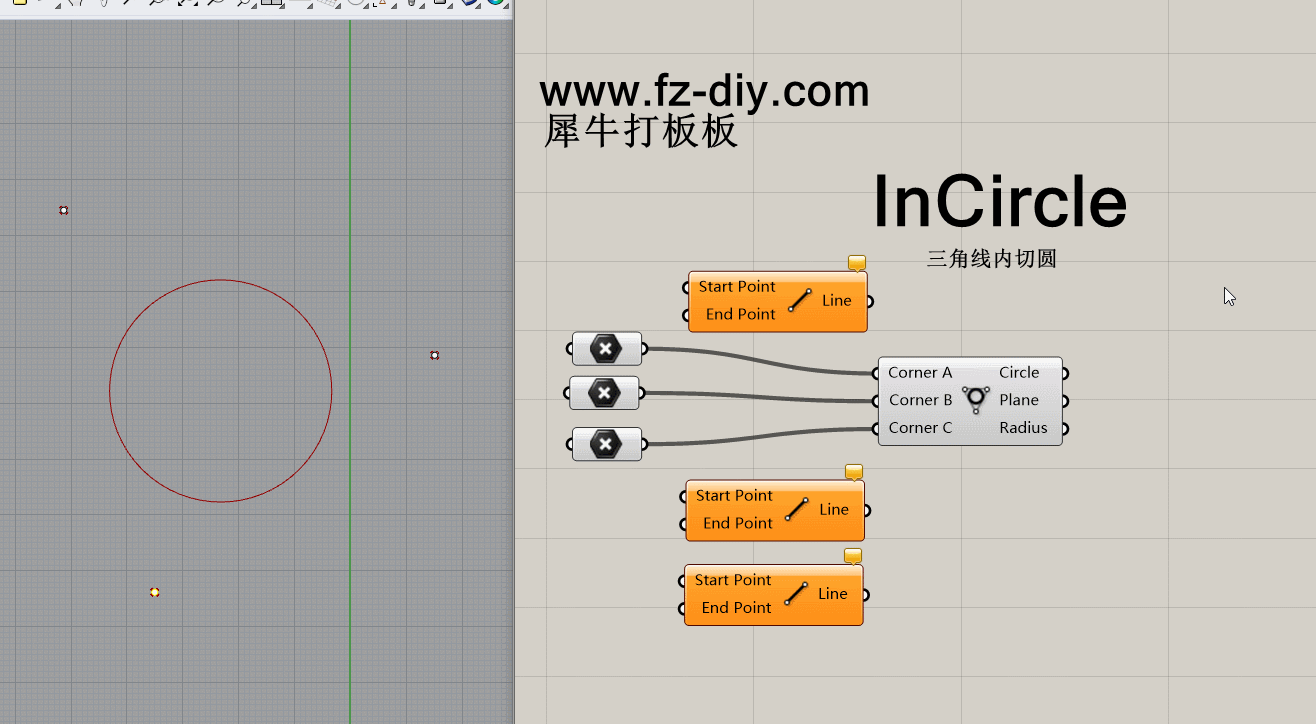Select the InCircle component's center icon

click(x=976, y=400)
